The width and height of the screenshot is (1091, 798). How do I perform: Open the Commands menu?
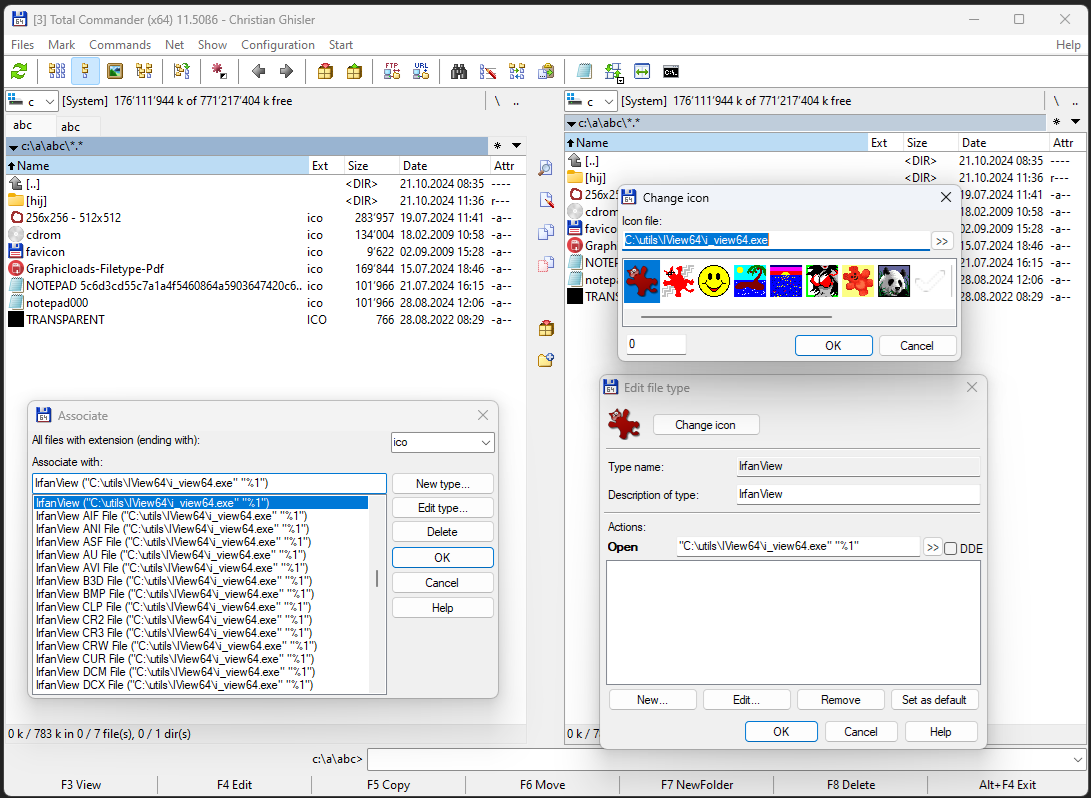[120, 45]
